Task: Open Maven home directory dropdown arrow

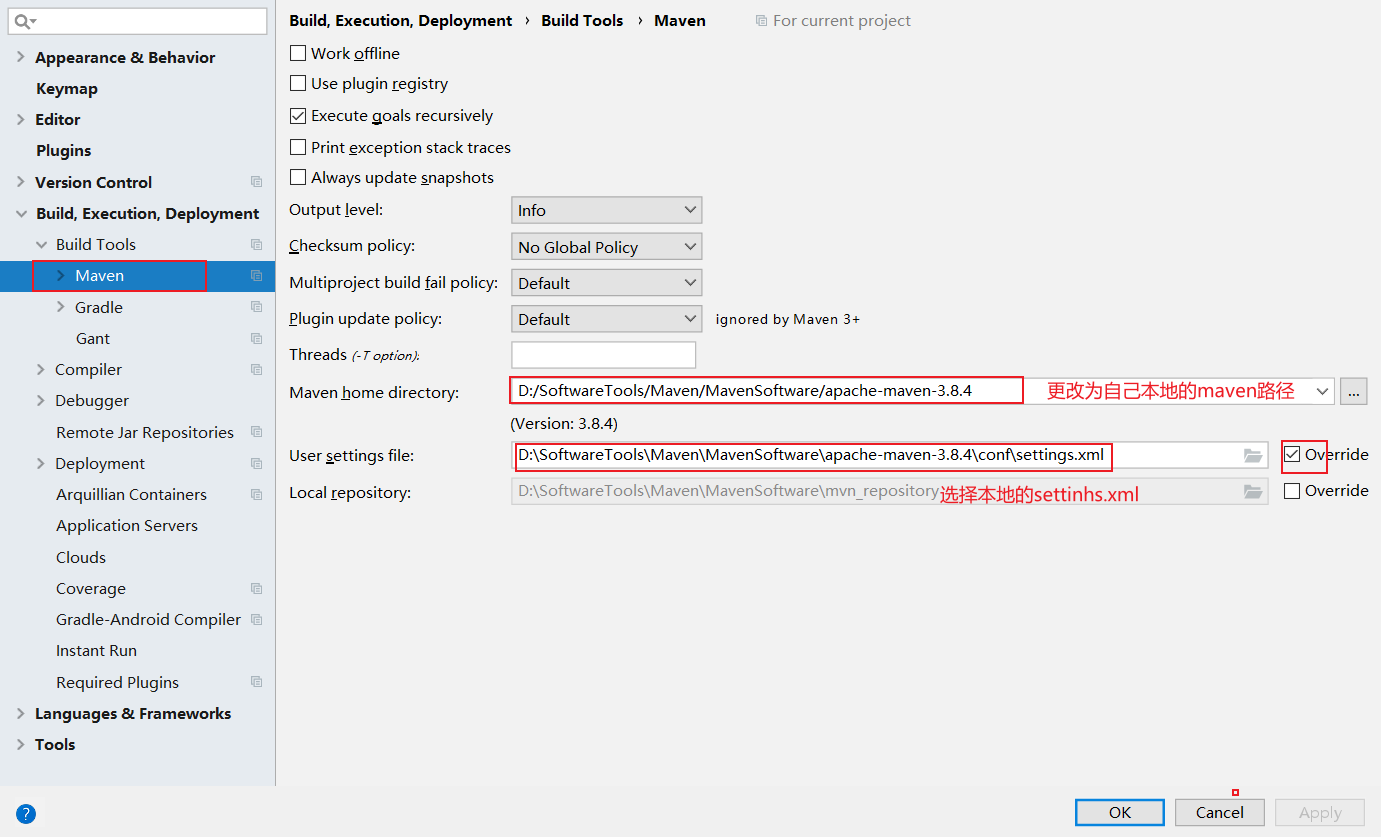Action: 1322,391
